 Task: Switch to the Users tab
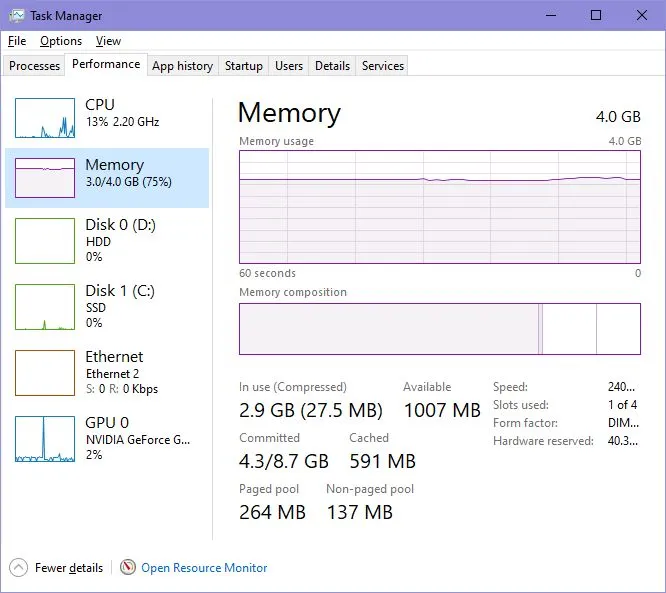pos(289,66)
